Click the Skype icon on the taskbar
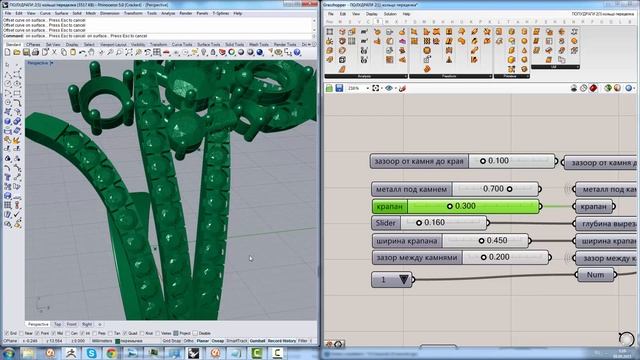This screenshot has height=360, width=640. coord(91,353)
